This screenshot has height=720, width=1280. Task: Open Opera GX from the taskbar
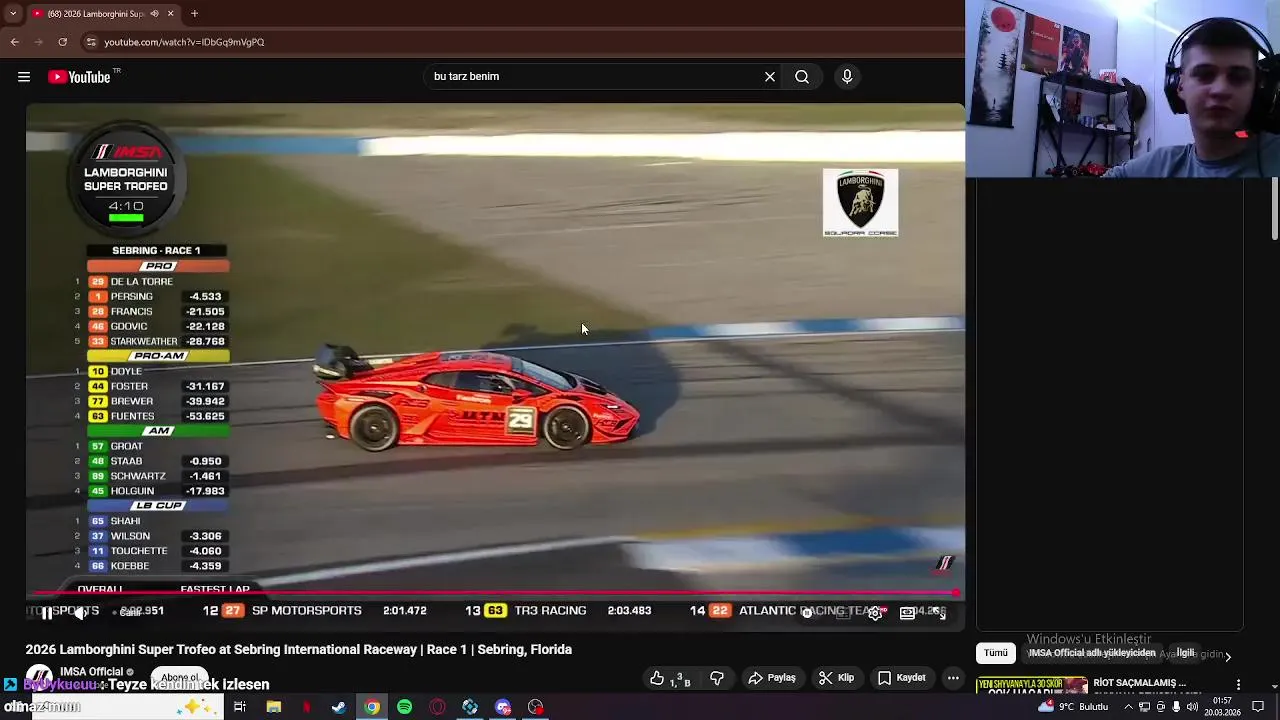[x=437, y=707]
